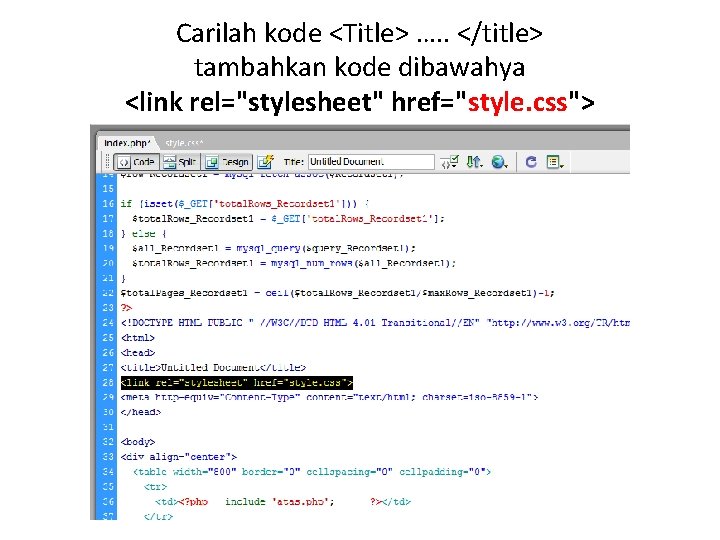Select the index.php document tab

(x=127, y=143)
